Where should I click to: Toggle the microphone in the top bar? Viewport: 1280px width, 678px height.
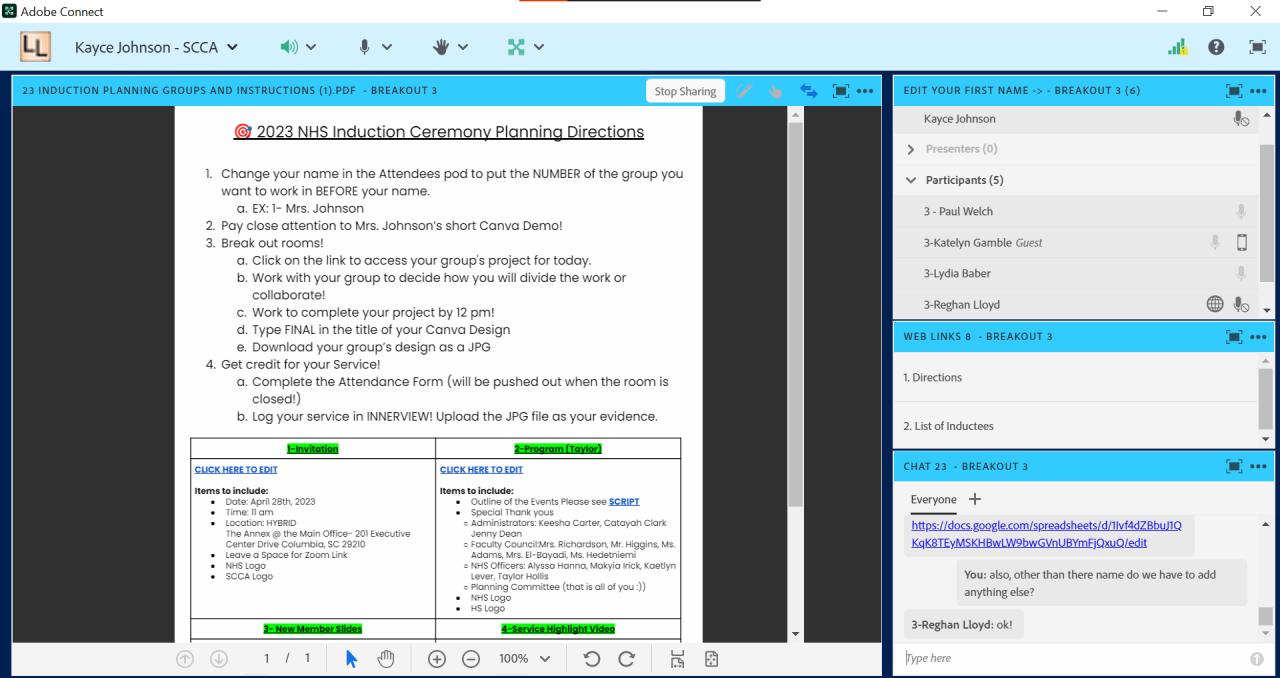coord(365,47)
